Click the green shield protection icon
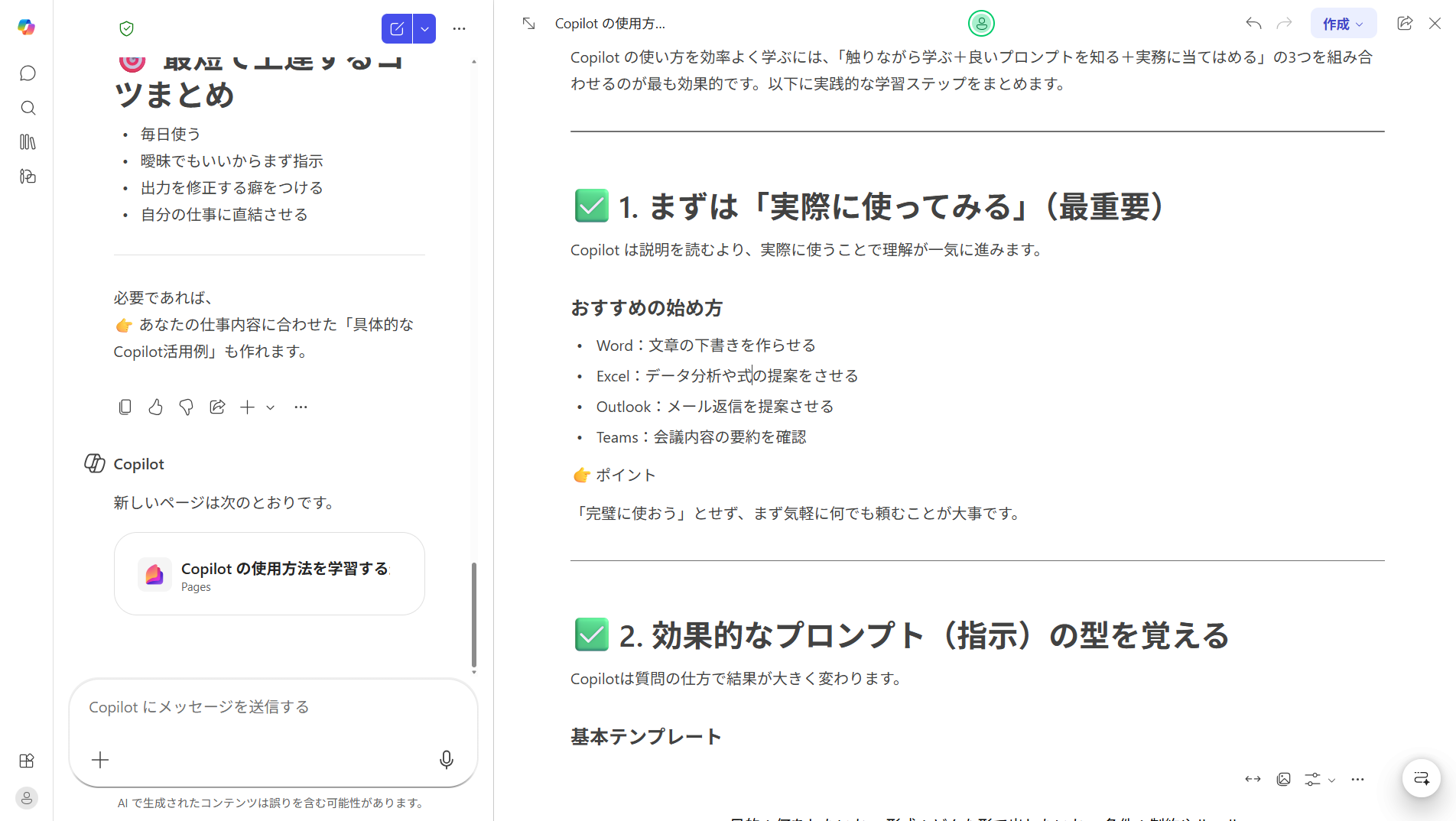1456x821 pixels. point(127,29)
